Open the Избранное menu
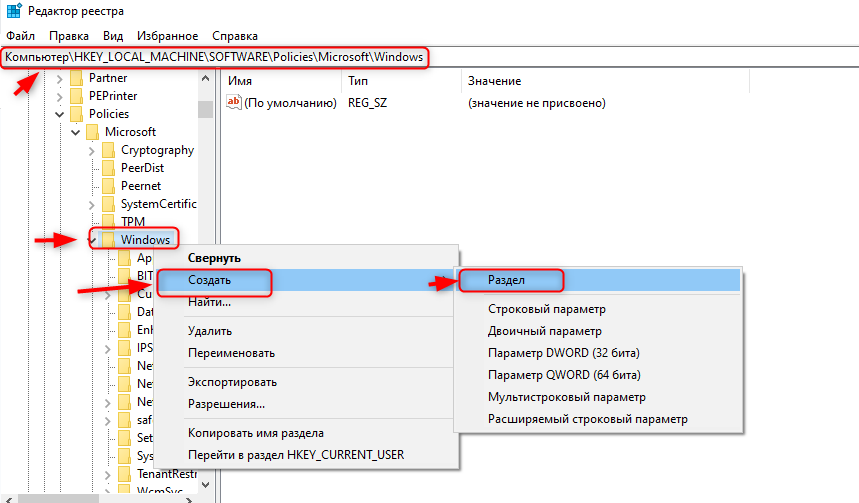The image size is (859, 503). click(x=168, y=36)
